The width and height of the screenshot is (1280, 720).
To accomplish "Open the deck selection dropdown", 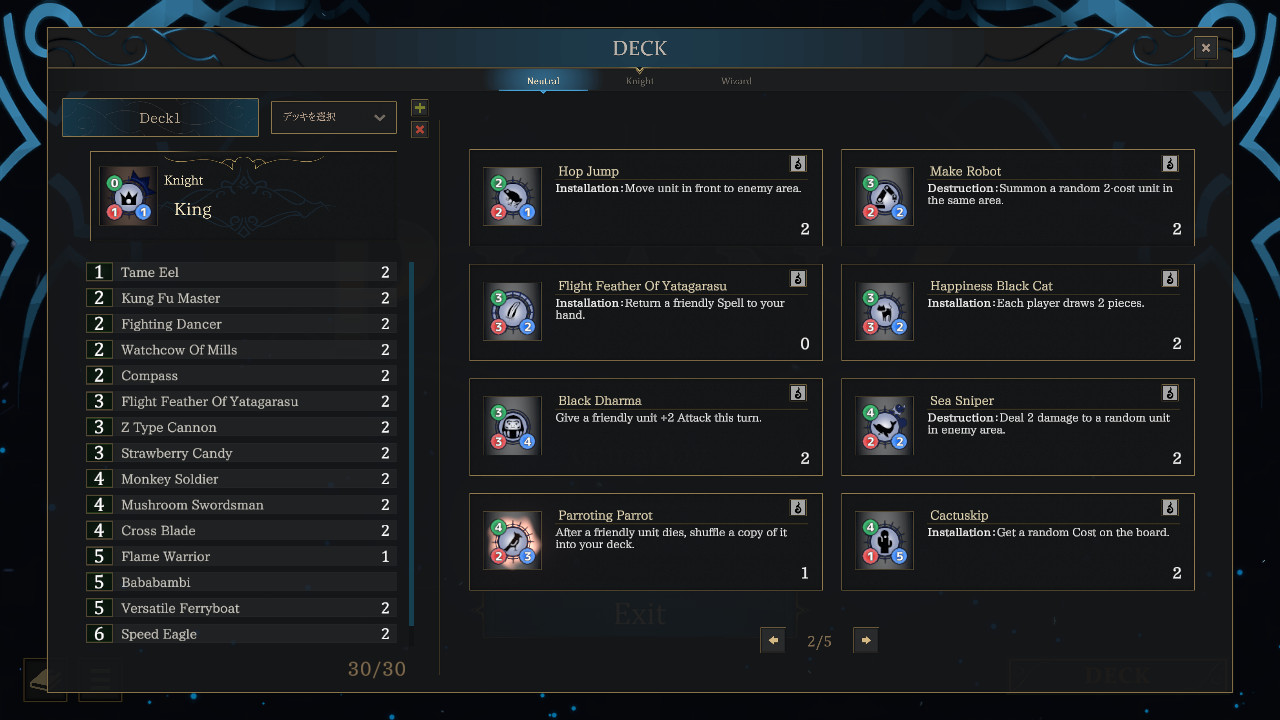I will 334,117.
